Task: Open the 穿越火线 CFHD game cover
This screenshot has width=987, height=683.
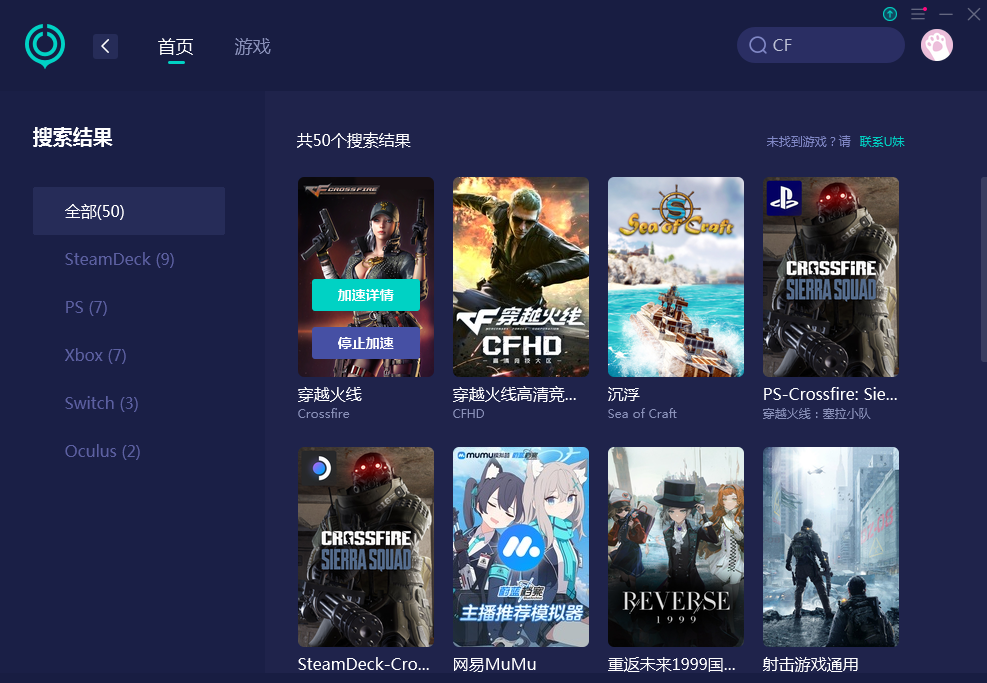Action: coord(521,277)
